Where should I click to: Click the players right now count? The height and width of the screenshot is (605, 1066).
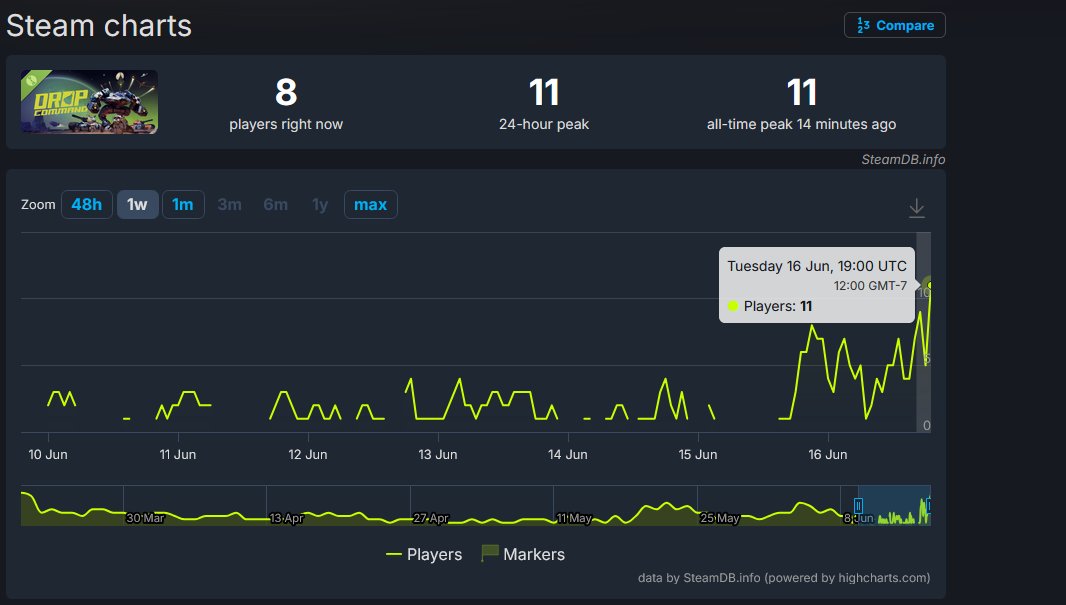coord(286,92)
